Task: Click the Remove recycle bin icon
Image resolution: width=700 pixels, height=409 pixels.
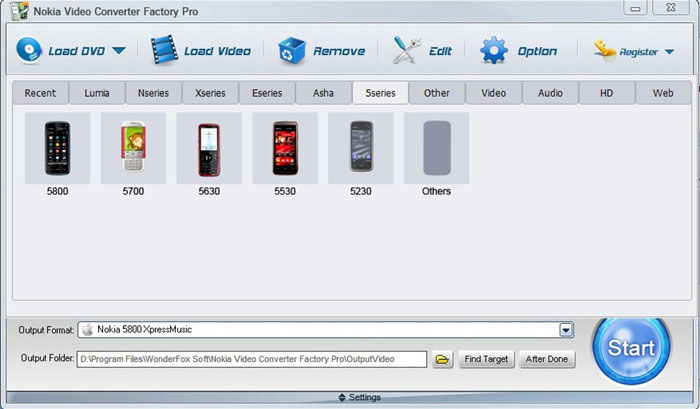Action: [x=292, y=51]
